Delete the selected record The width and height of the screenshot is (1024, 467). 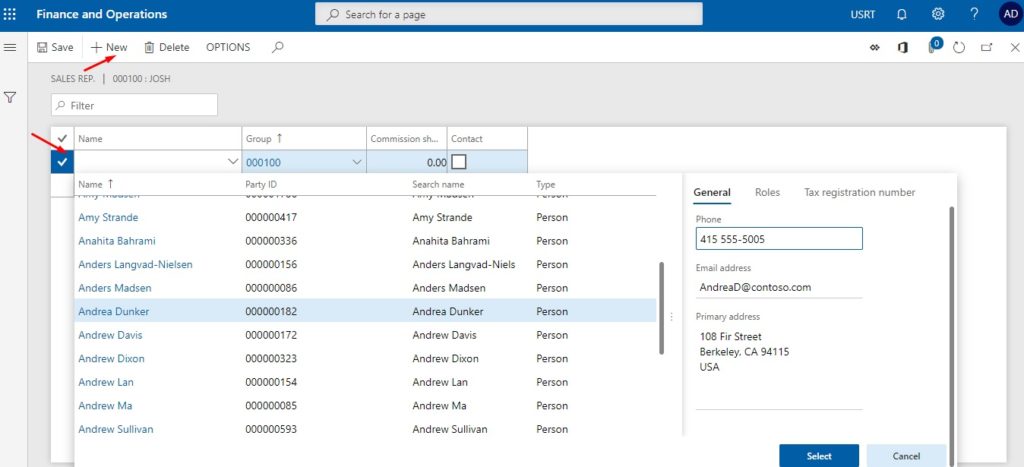tap(167, 47)
